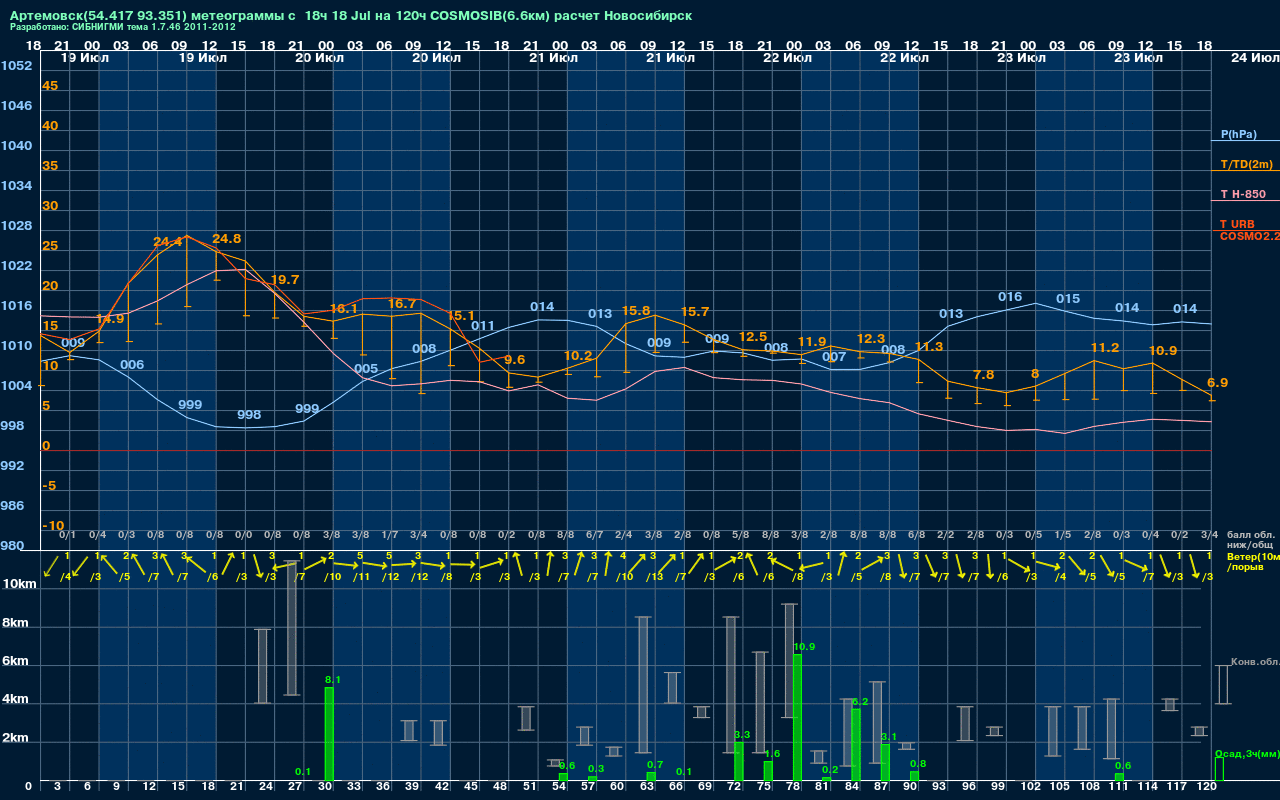1280x800 pixels.
Task: Click the green precipitation bar labeled 6.2
Action: click(856, 745)
